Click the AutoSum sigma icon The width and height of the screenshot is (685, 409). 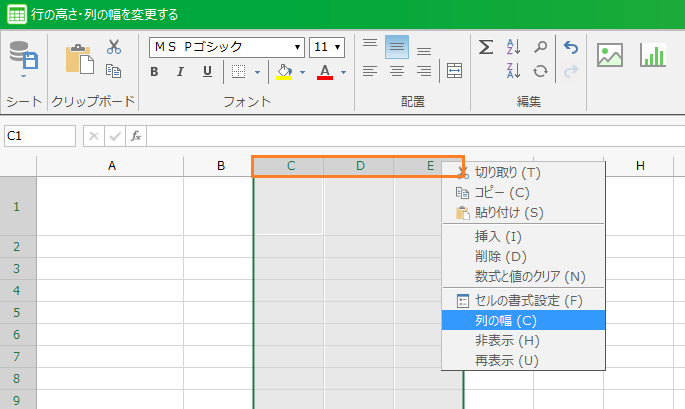[486, 47]
